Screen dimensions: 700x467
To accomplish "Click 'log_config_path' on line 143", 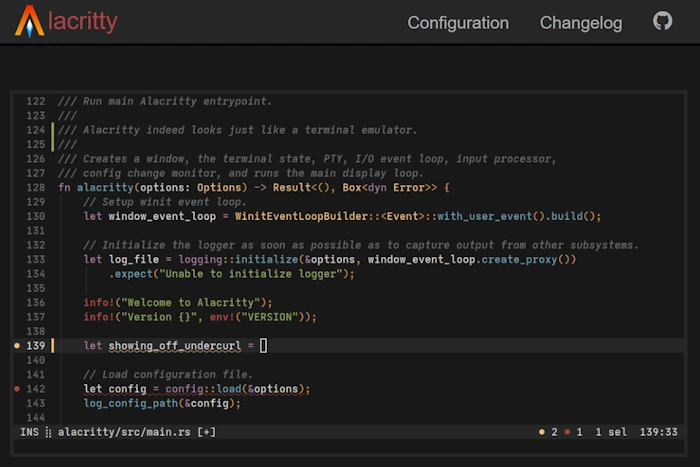I will [x=130, y=404].
